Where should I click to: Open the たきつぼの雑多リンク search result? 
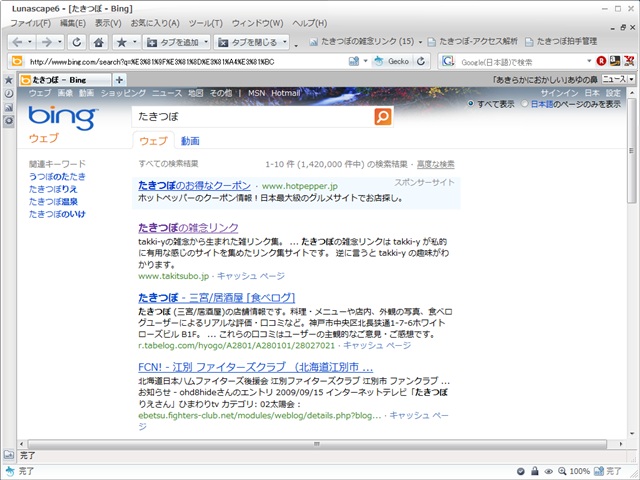click(188, 228)
